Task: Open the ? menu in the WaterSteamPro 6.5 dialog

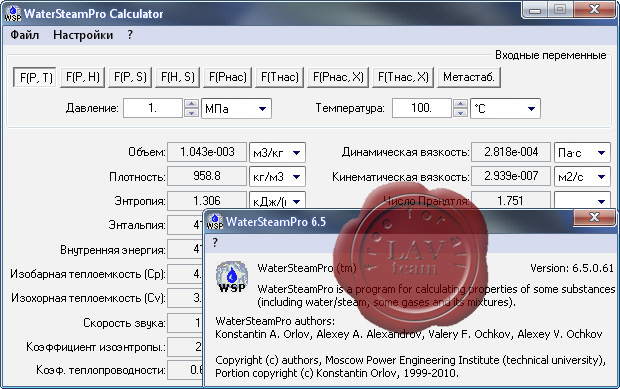Action: (x=215, y=242)
